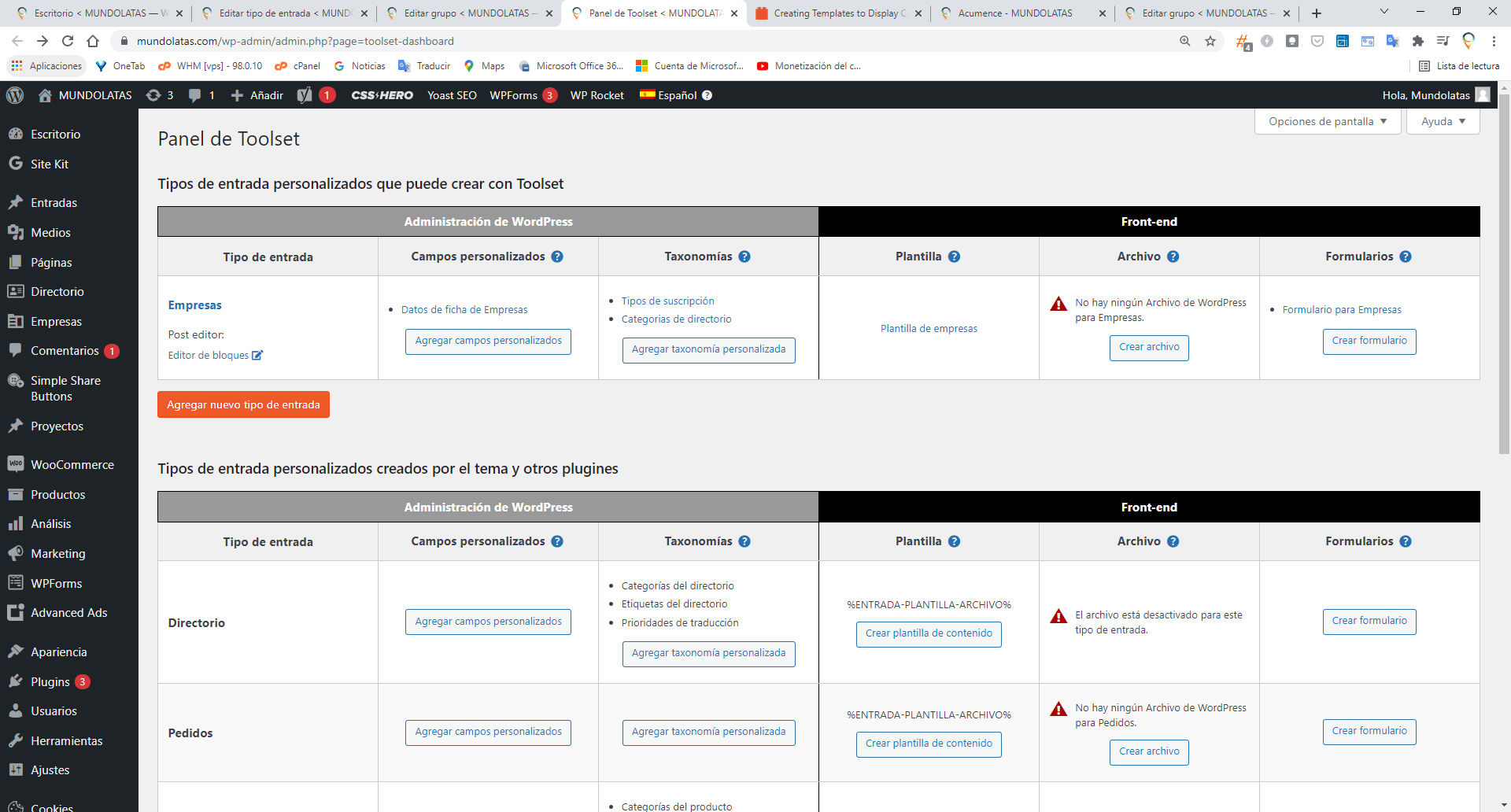
Task: Click the comments bubble icon in admin bar
Action: tap(195, 95)
